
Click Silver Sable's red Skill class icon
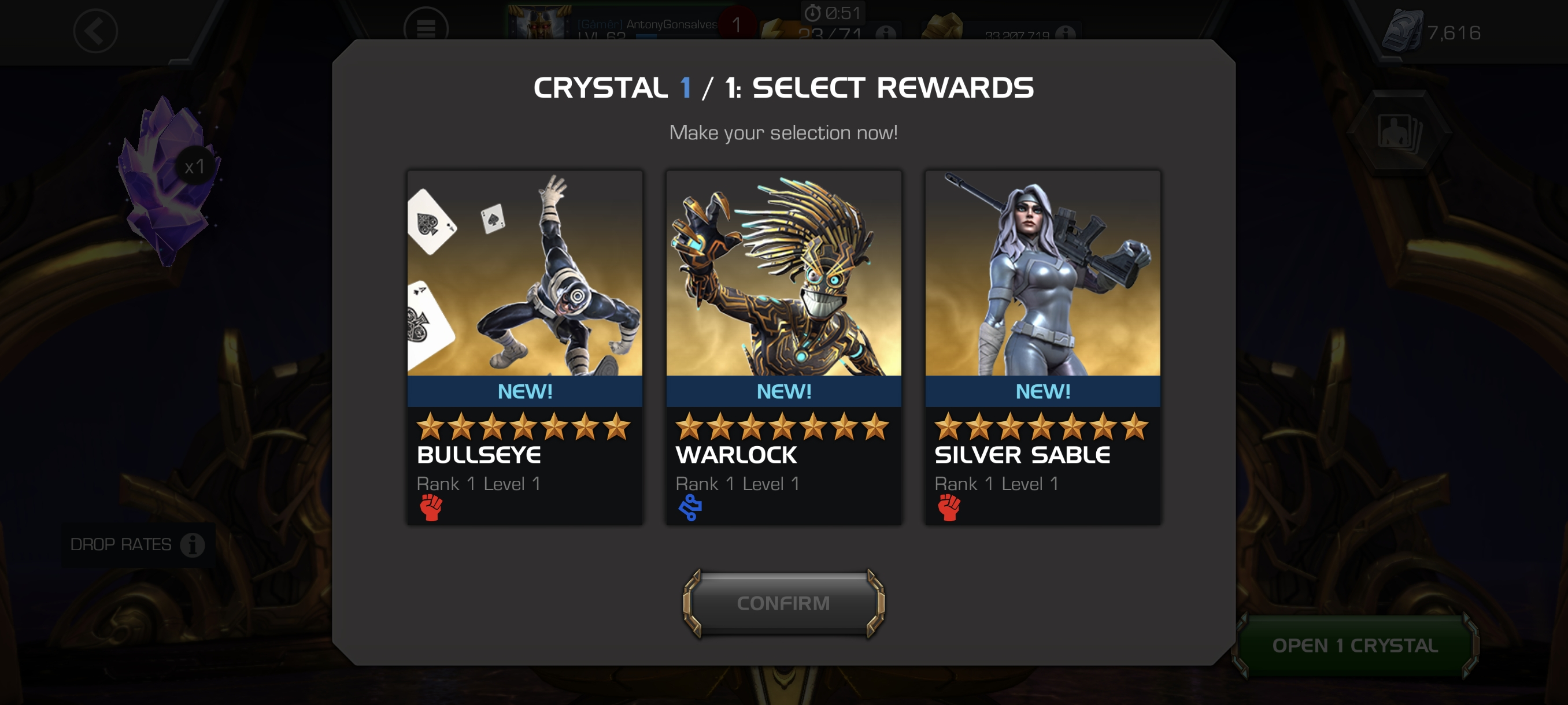click(x=949, y=507)
